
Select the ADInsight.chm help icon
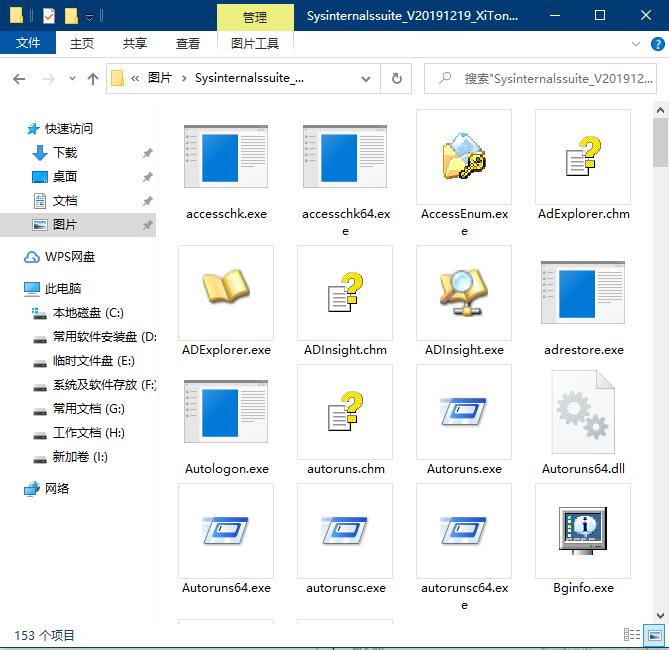point(345,292)
